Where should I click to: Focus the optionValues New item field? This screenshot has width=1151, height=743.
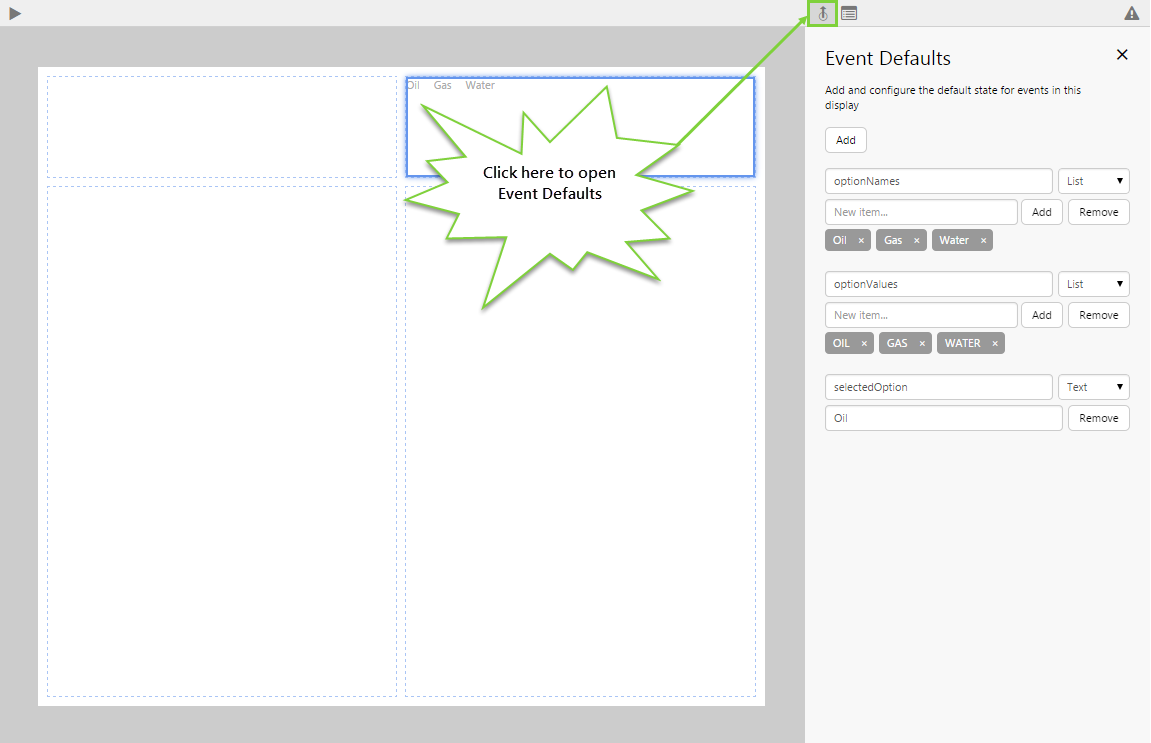tap(921, 315)
